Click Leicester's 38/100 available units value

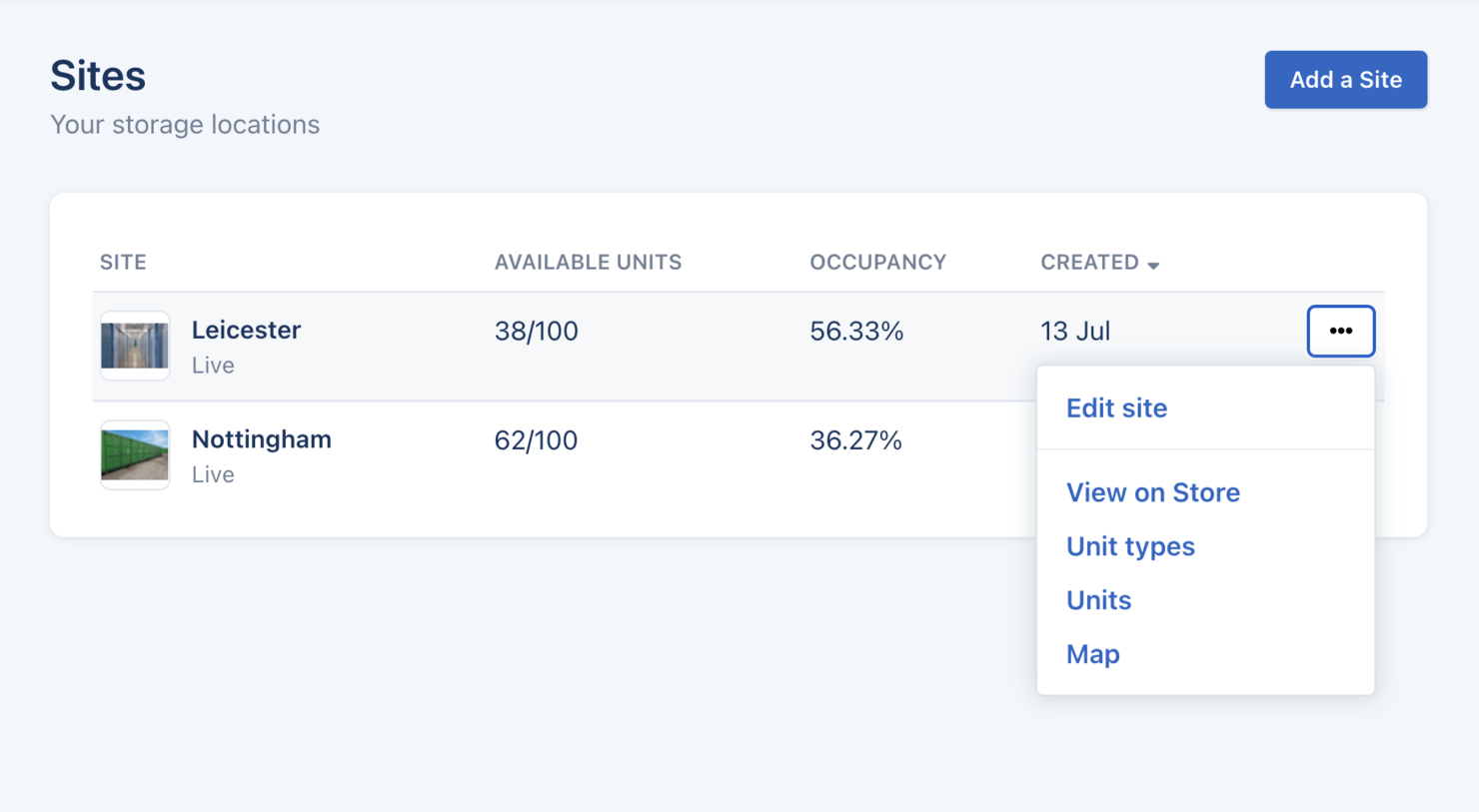(x=536, y=332)
